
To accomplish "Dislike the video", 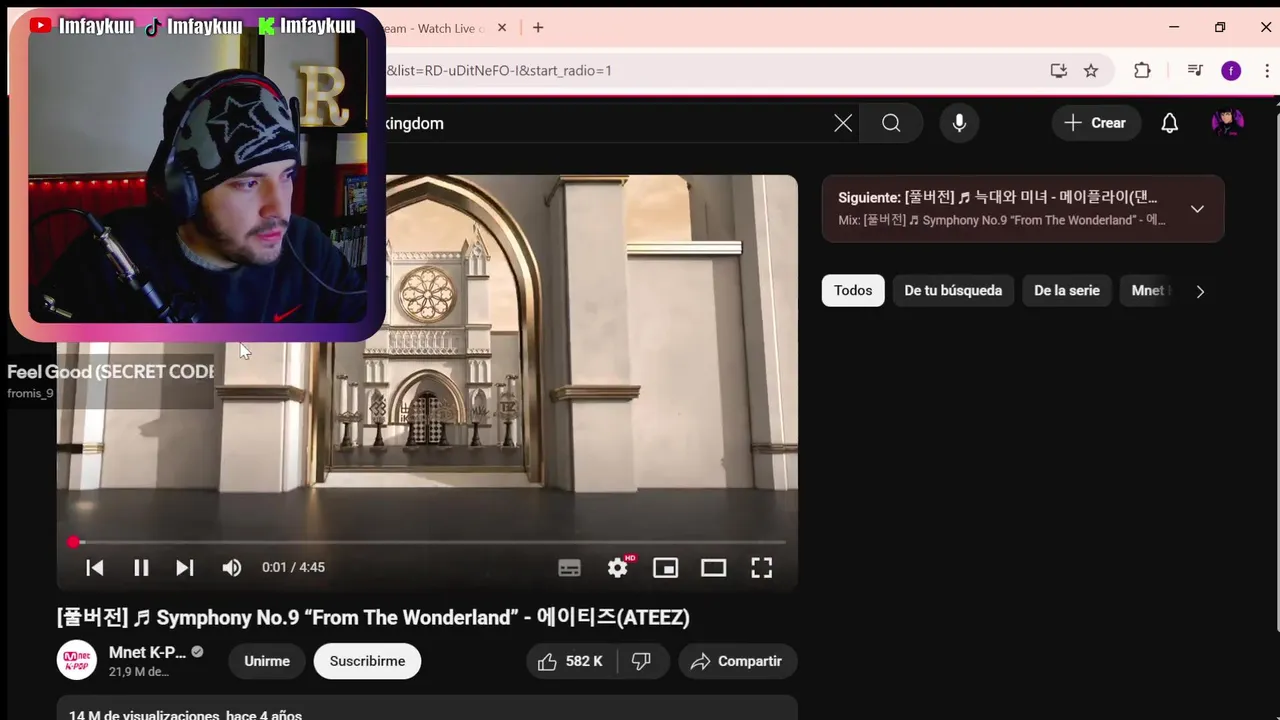I will click(x=642, y=661).
